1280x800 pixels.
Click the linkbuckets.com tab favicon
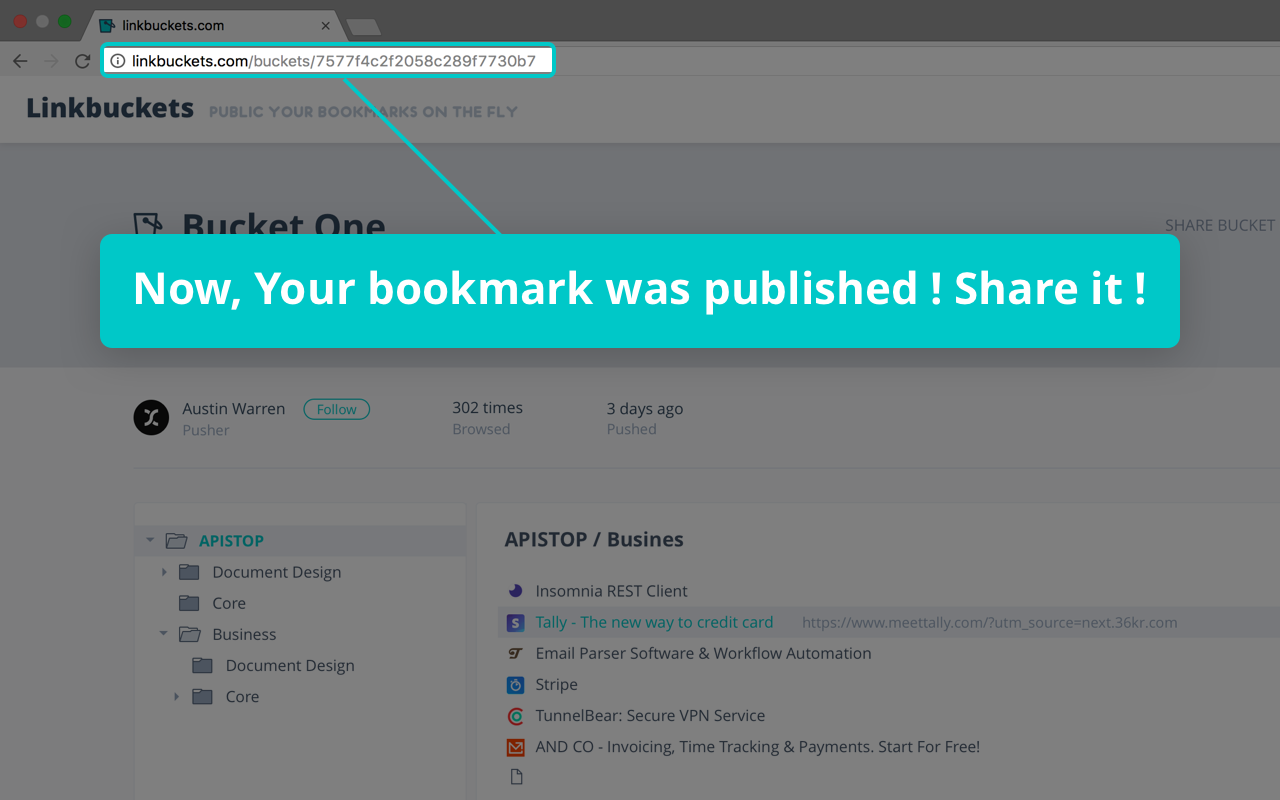coord(107,25)
